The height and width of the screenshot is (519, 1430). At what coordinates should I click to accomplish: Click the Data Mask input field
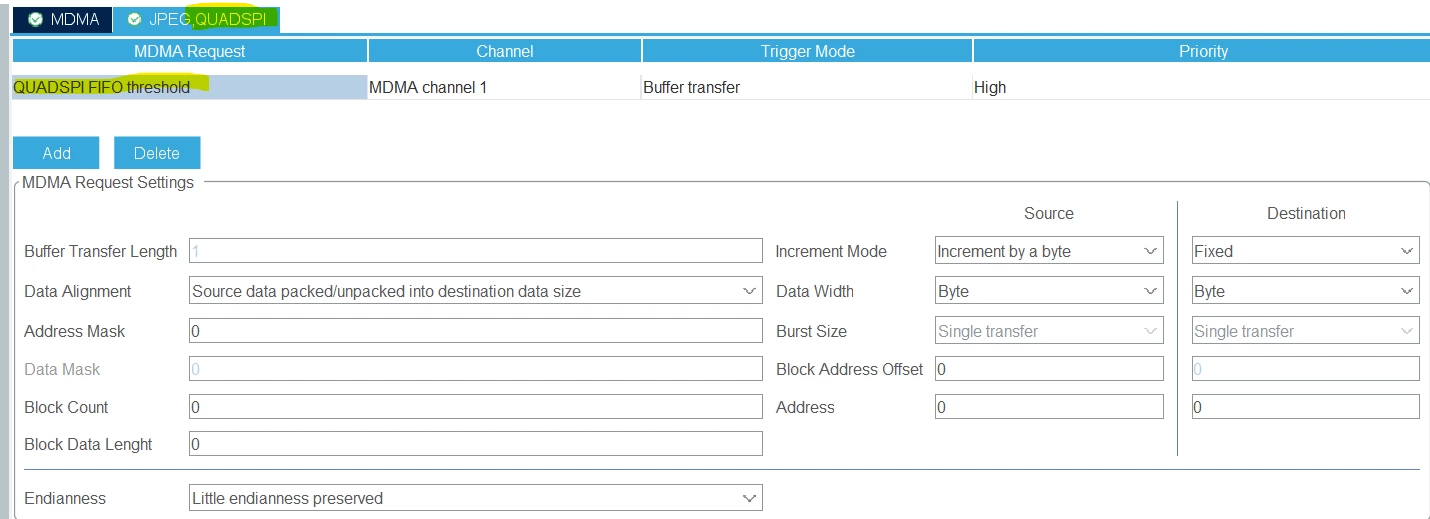(476, 369)
